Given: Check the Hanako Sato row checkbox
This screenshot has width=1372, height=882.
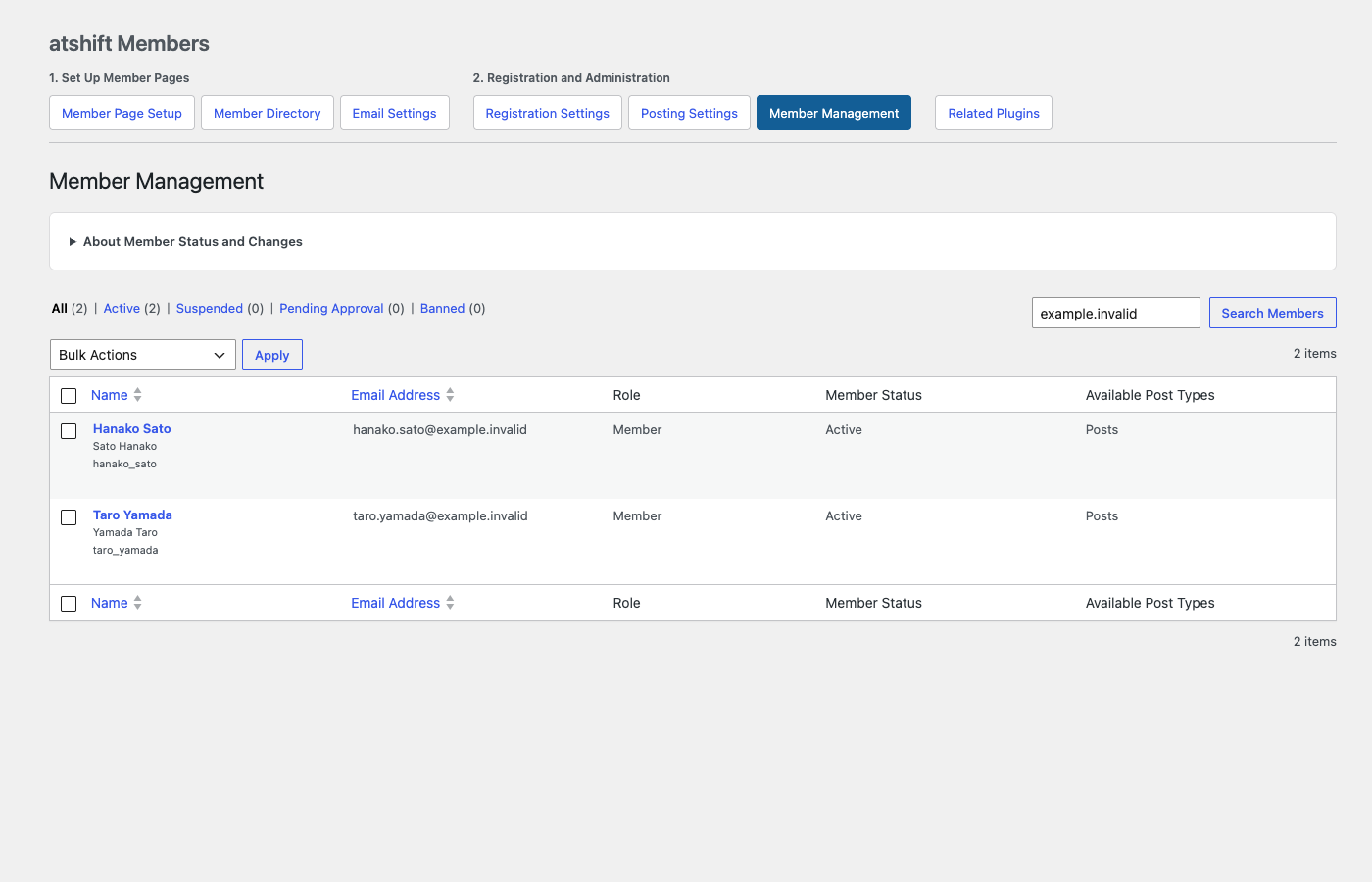Looking at the screenshot, I should pos(69,431).
